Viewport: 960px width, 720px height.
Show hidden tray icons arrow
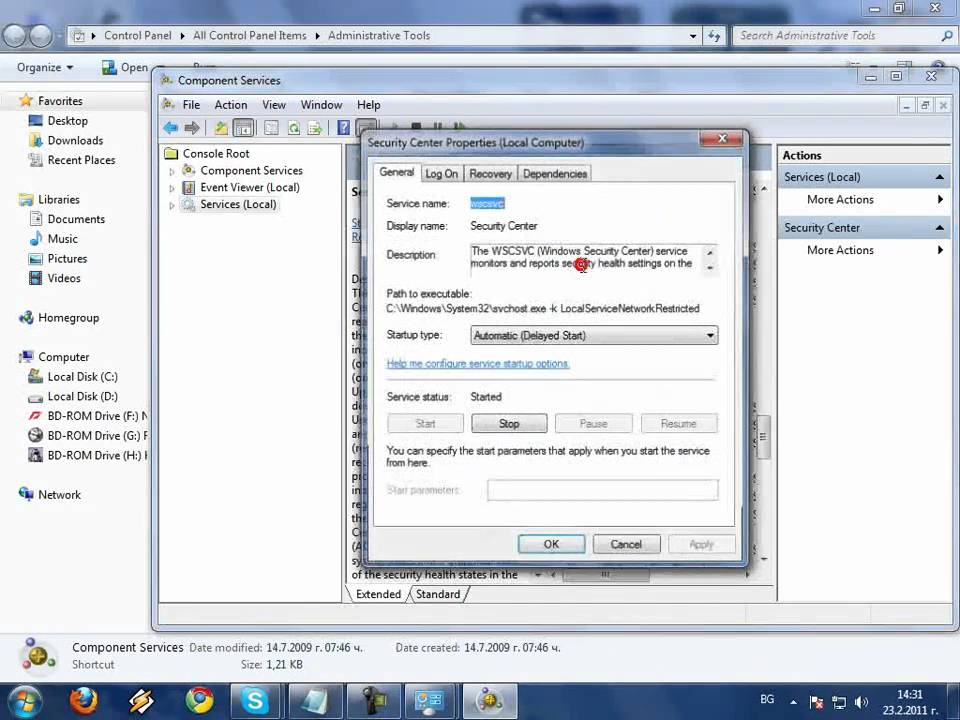793,702
